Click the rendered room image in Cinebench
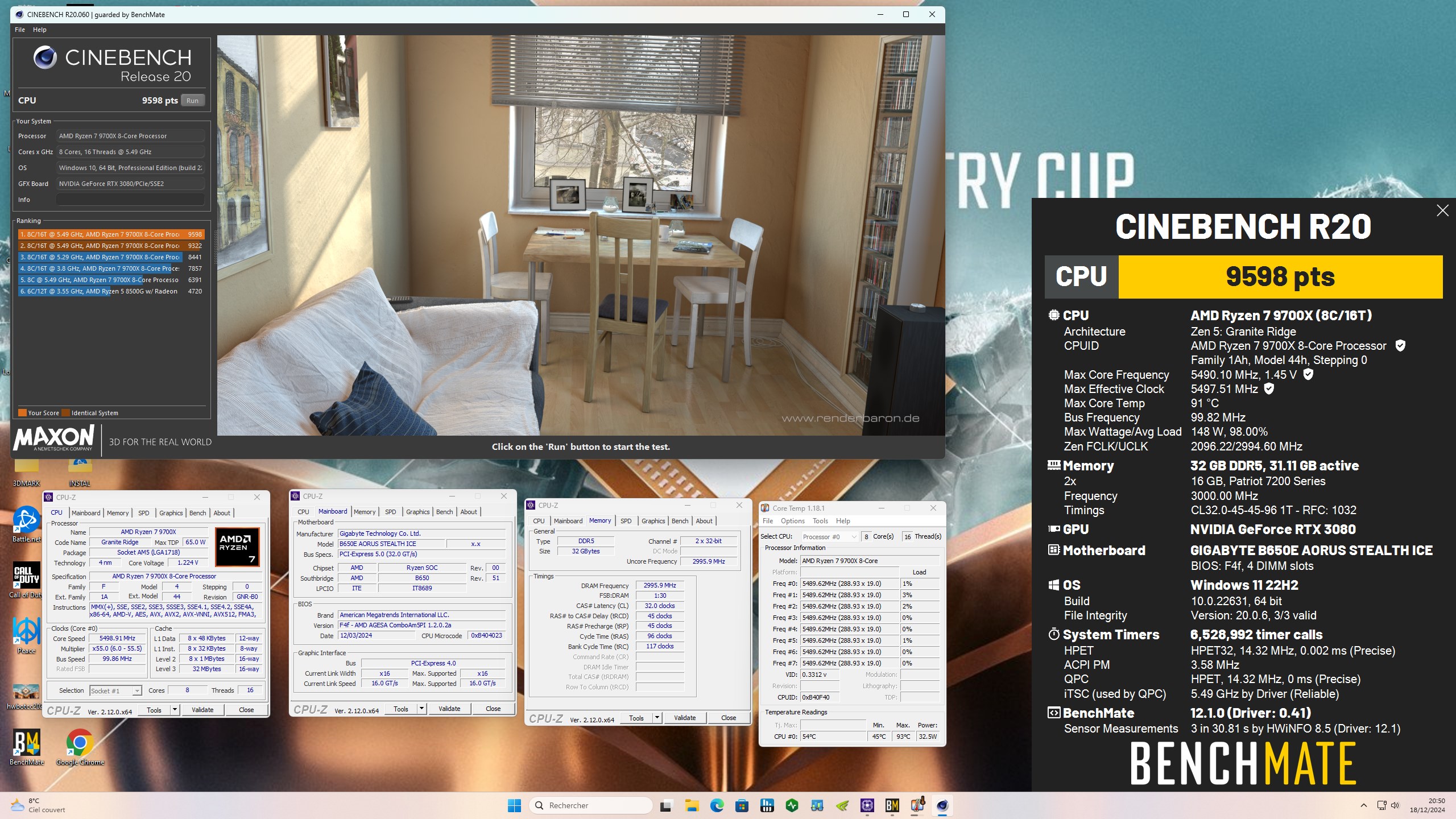This screenshot has height=819, width=1456. (581, 235)
